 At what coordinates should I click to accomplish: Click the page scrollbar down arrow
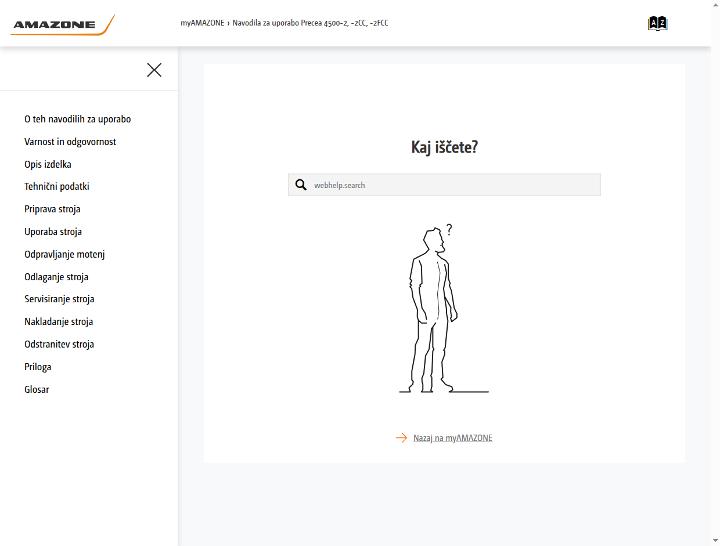click(715, 541)
